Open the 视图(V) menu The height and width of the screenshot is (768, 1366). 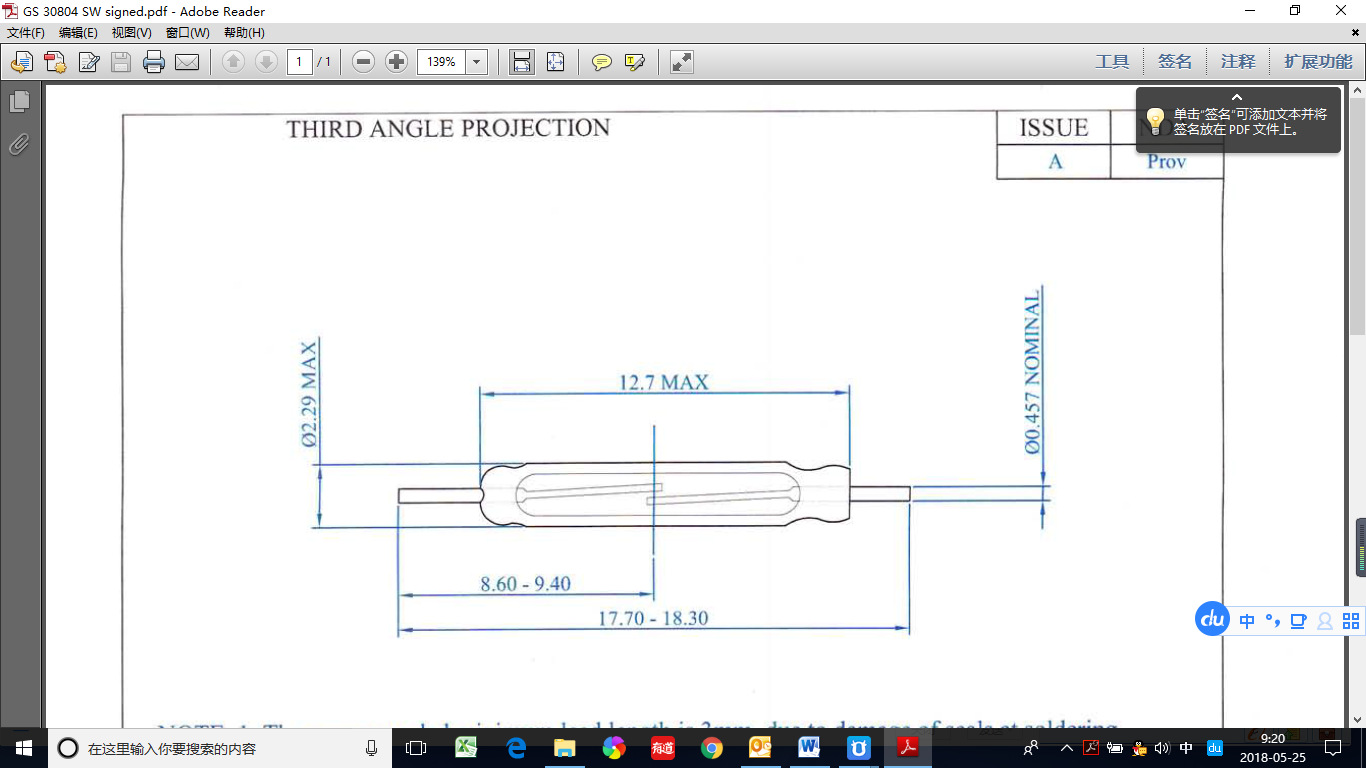(x=132, y=33)
